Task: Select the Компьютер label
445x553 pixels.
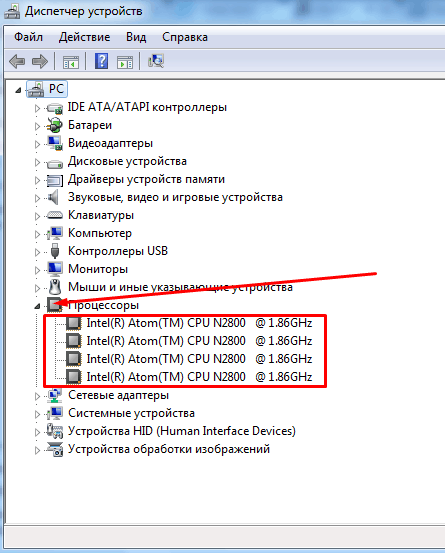Action: [x=100, y=233]
